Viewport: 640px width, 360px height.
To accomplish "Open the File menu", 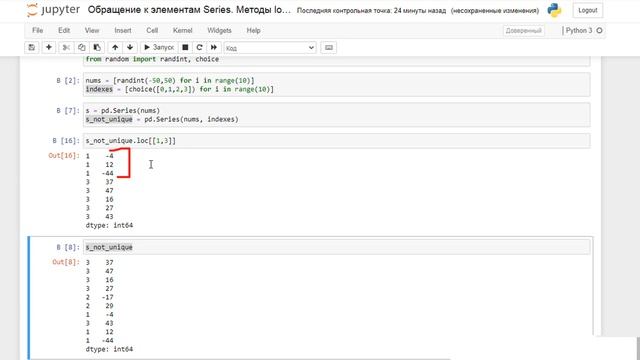I will (38, 31).
